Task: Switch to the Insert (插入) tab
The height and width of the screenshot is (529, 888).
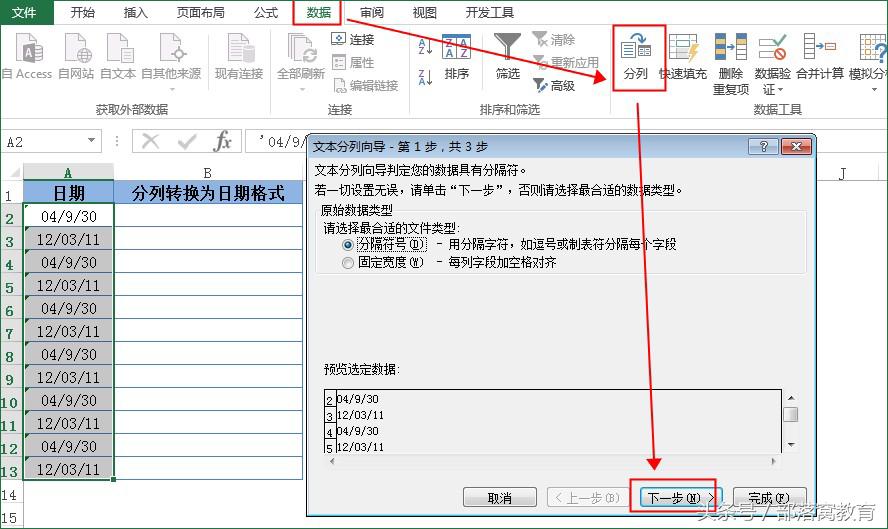Action: coord(136,12)
